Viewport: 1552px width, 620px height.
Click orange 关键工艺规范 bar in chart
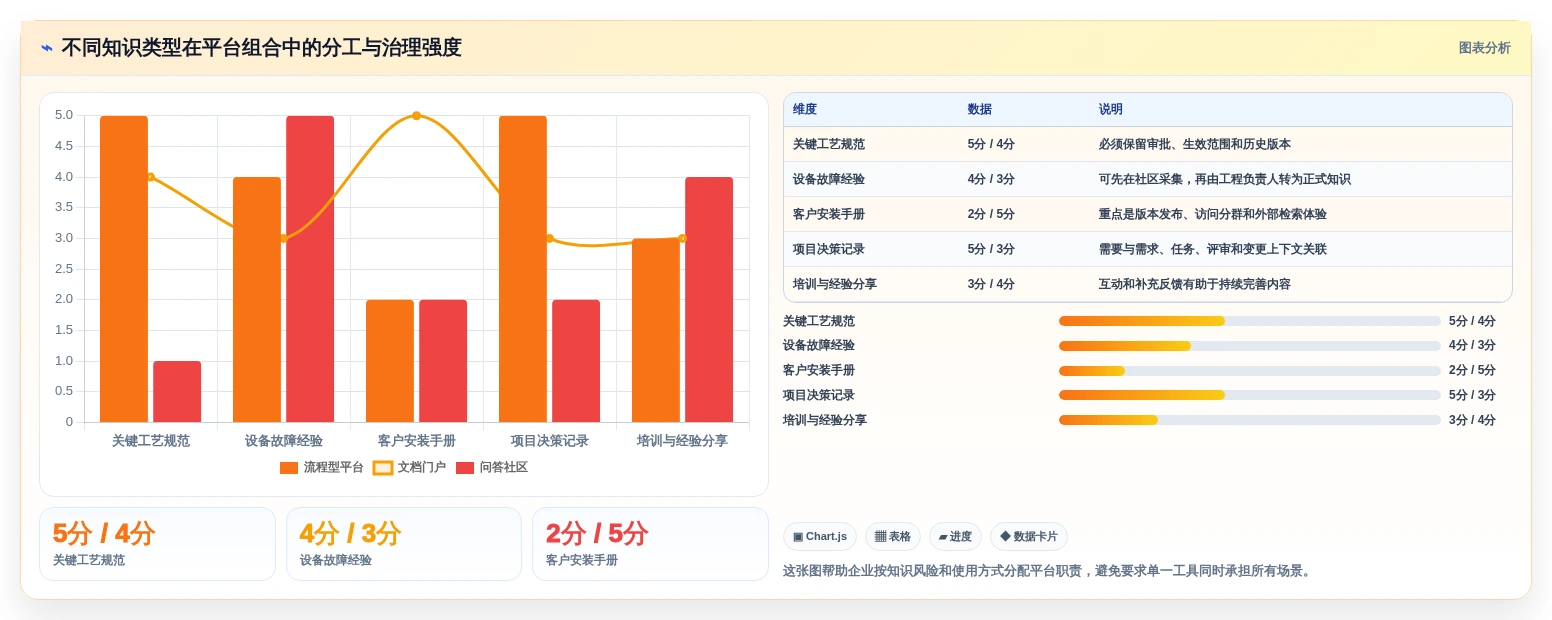pyautogui.click(x=124, y=269)
